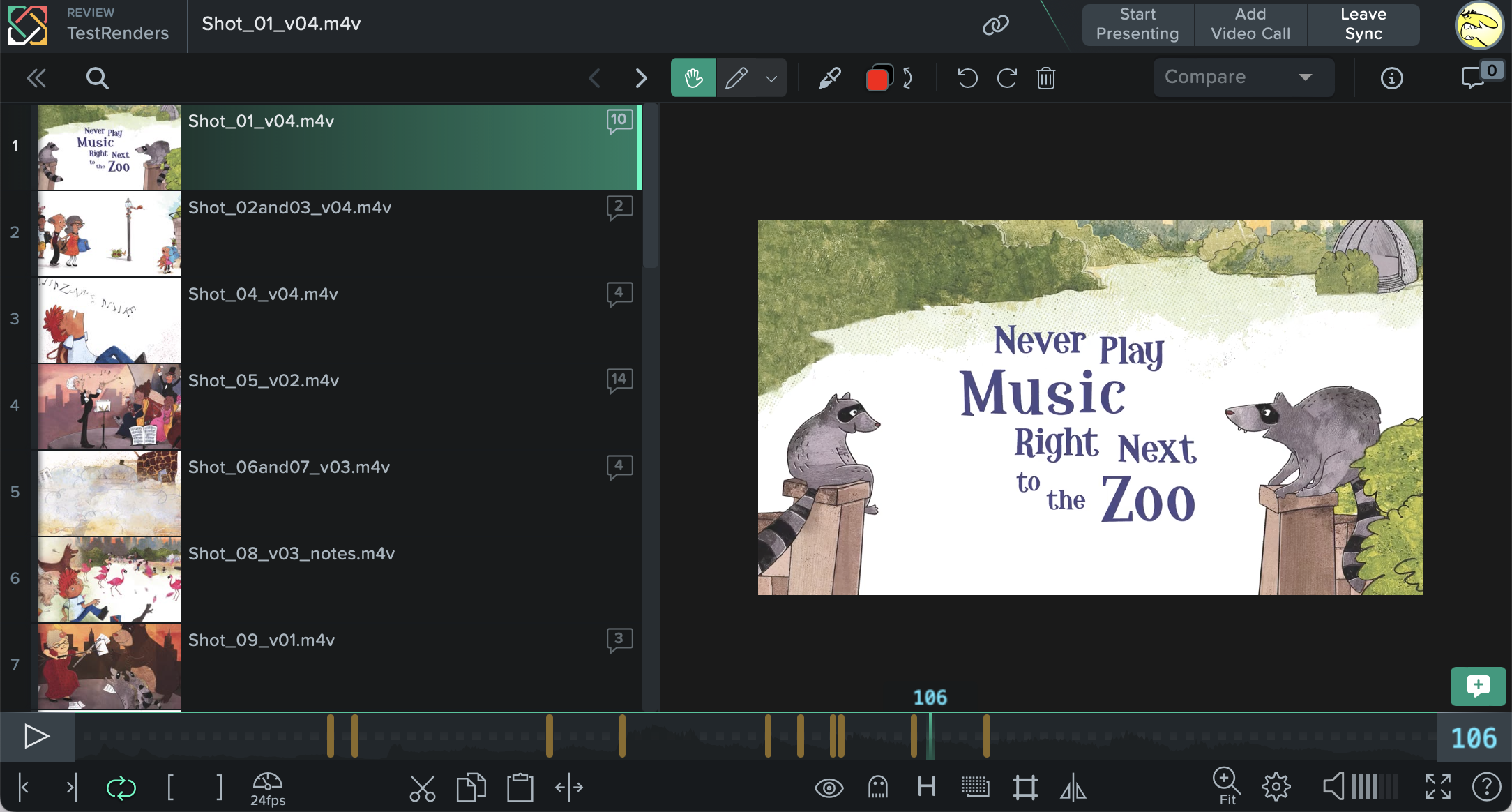This screenshot has width=1512, height=812.
Task: Open Shot_08_v03_notes.m4v row
Action: point(339,580)
